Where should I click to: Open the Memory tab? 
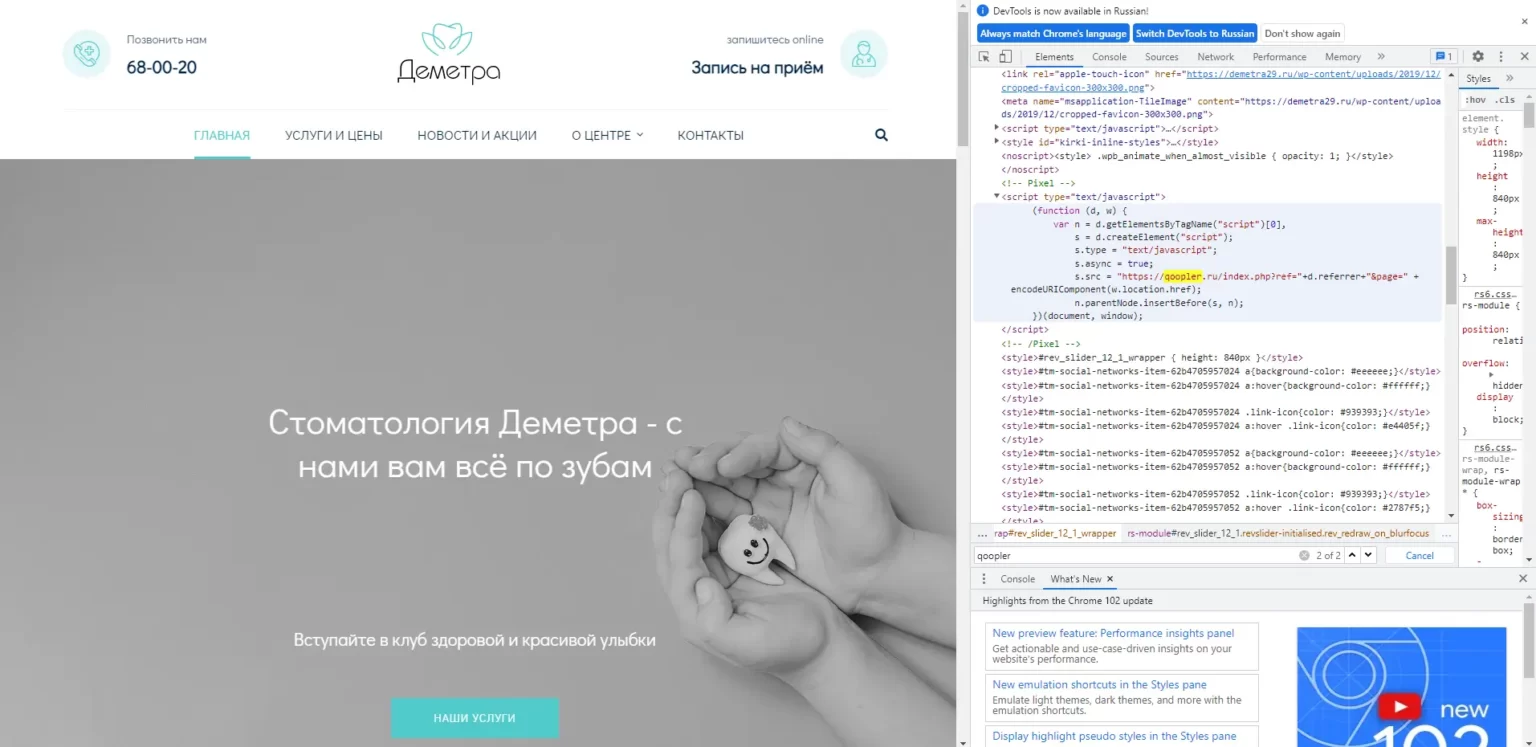(x=1343, y=57)
